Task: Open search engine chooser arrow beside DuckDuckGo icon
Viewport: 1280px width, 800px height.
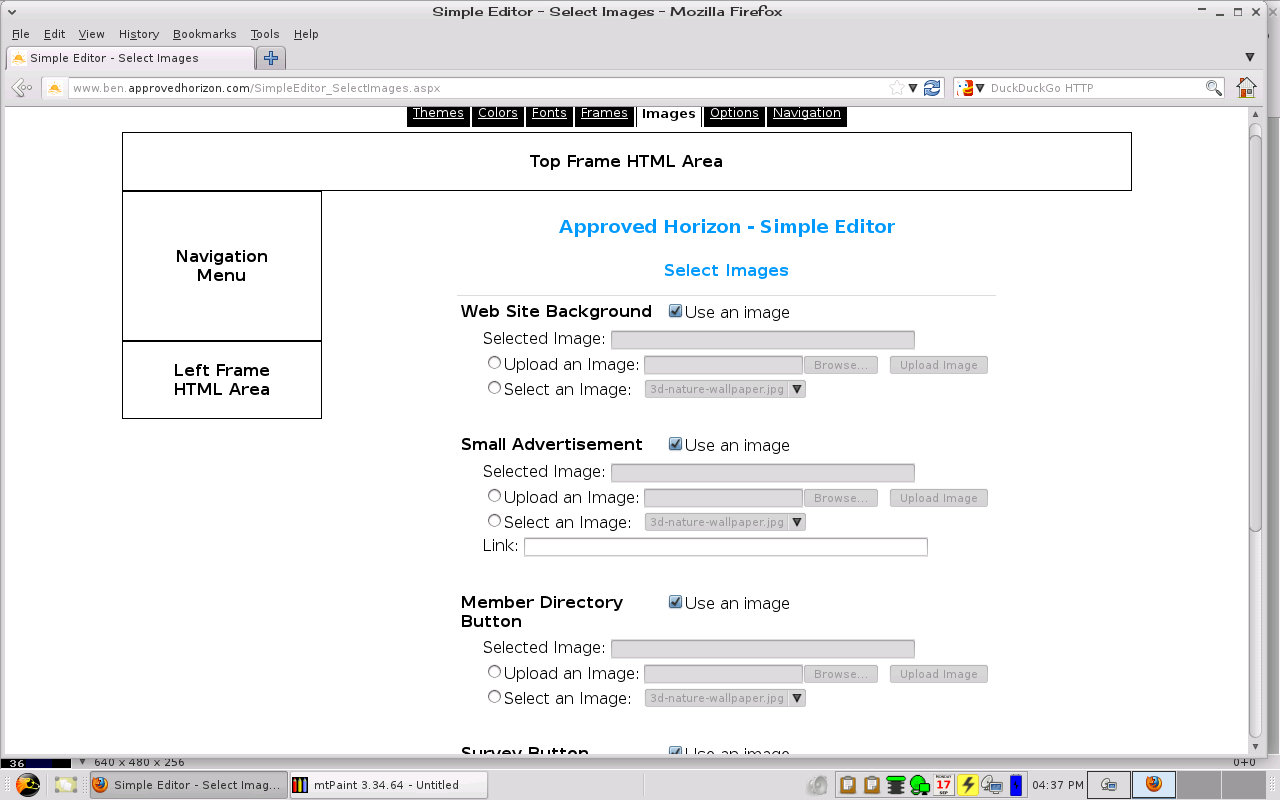Action: (x=980, y=88)
